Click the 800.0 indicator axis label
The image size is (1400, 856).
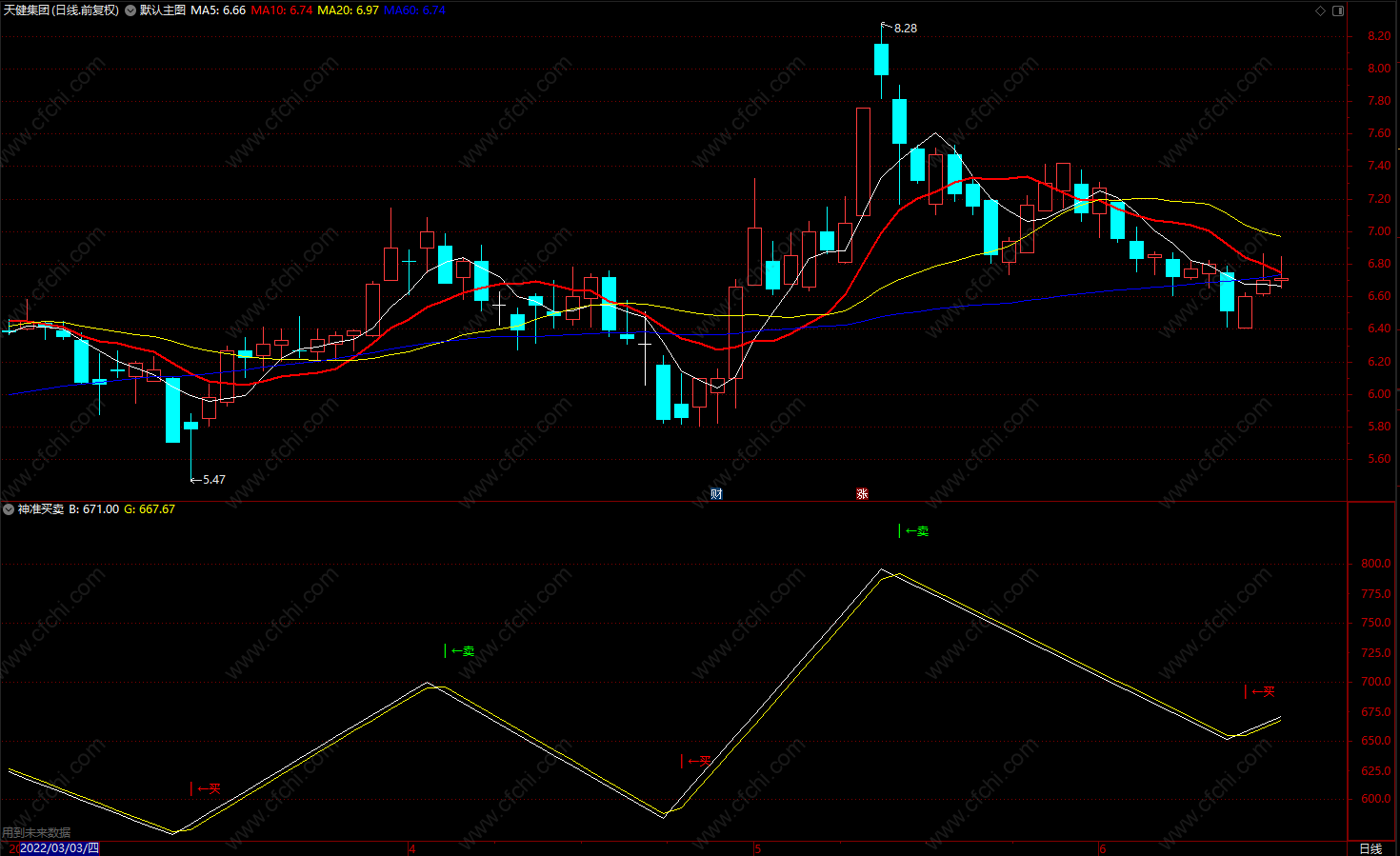(1376, 564)
